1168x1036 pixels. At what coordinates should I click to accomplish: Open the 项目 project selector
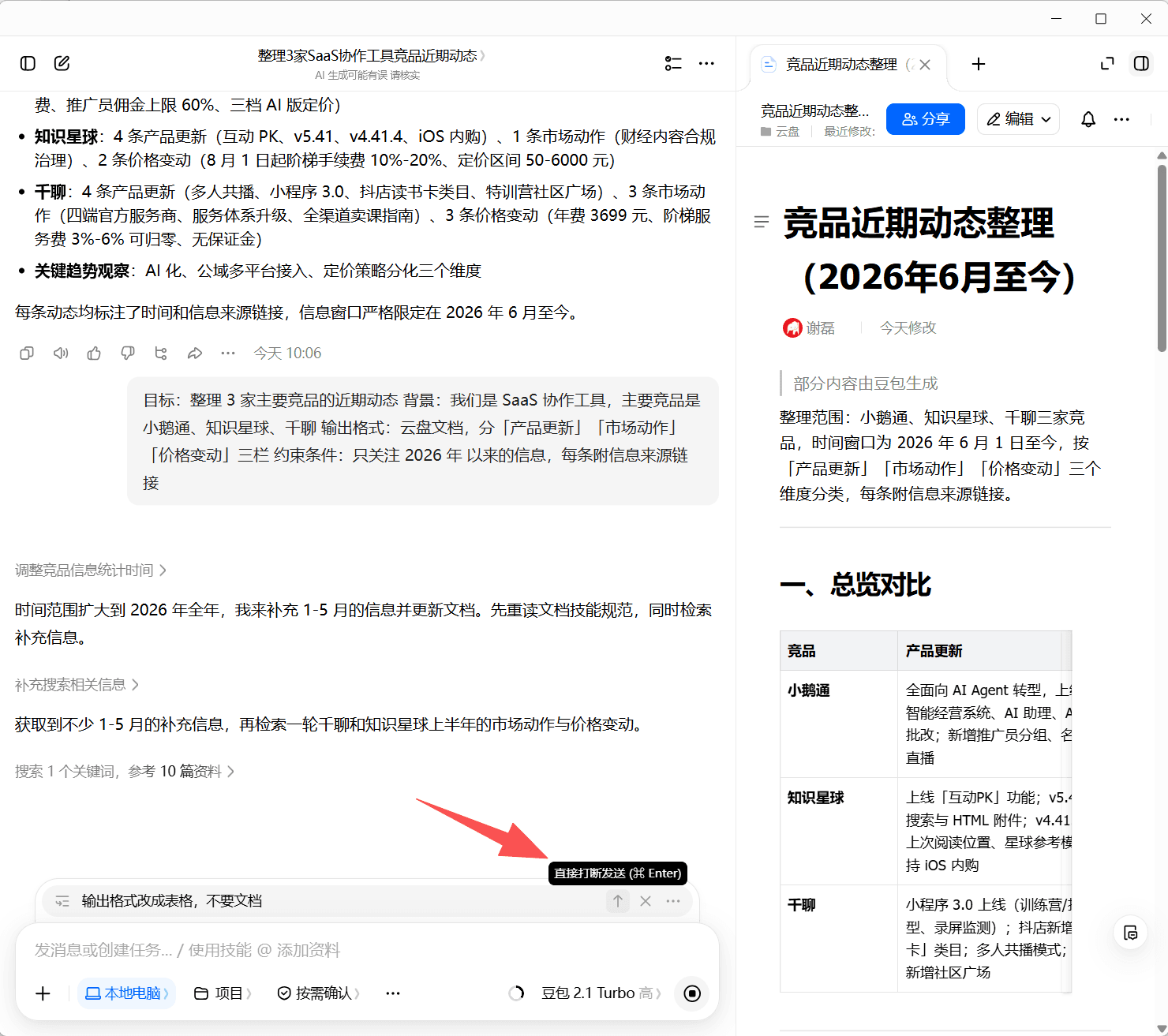223,993
